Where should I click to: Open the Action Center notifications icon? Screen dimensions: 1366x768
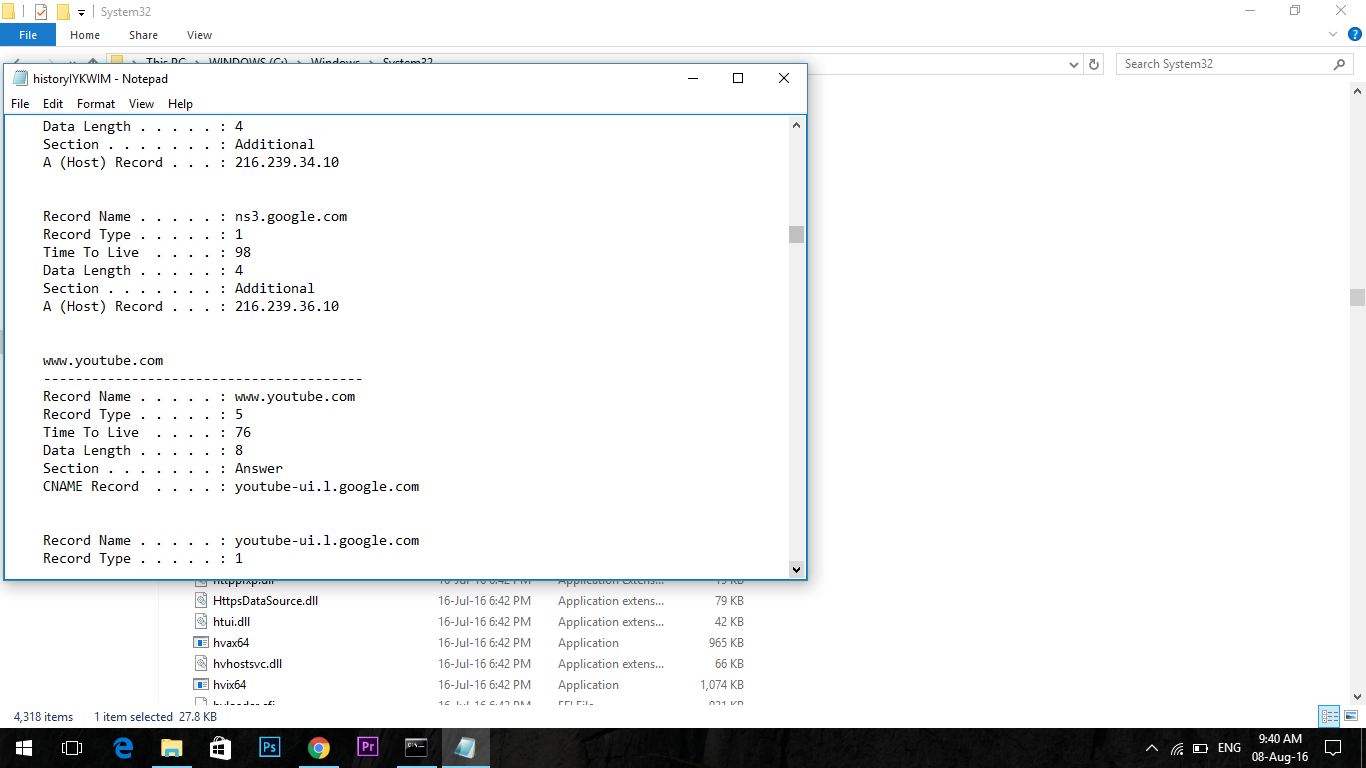click(1333, 748)
